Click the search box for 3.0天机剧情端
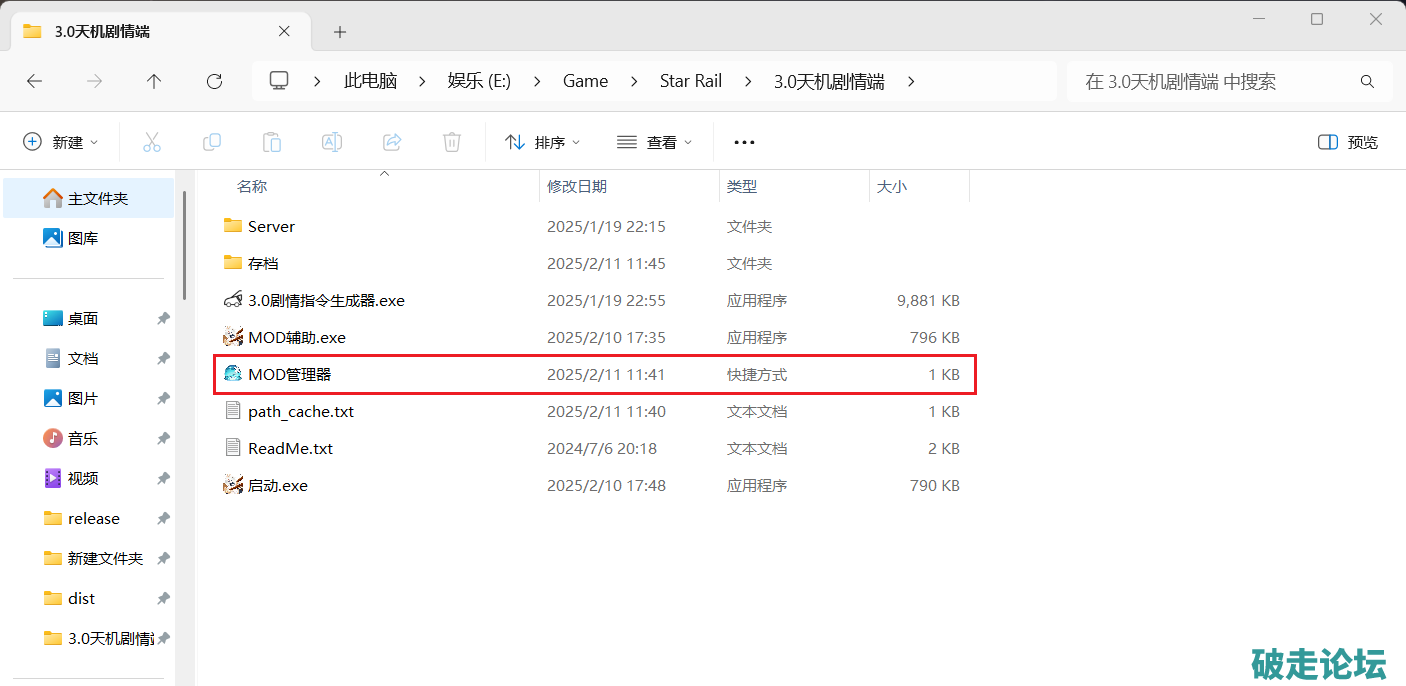The image size is (1406, 686). [1215, 81]
